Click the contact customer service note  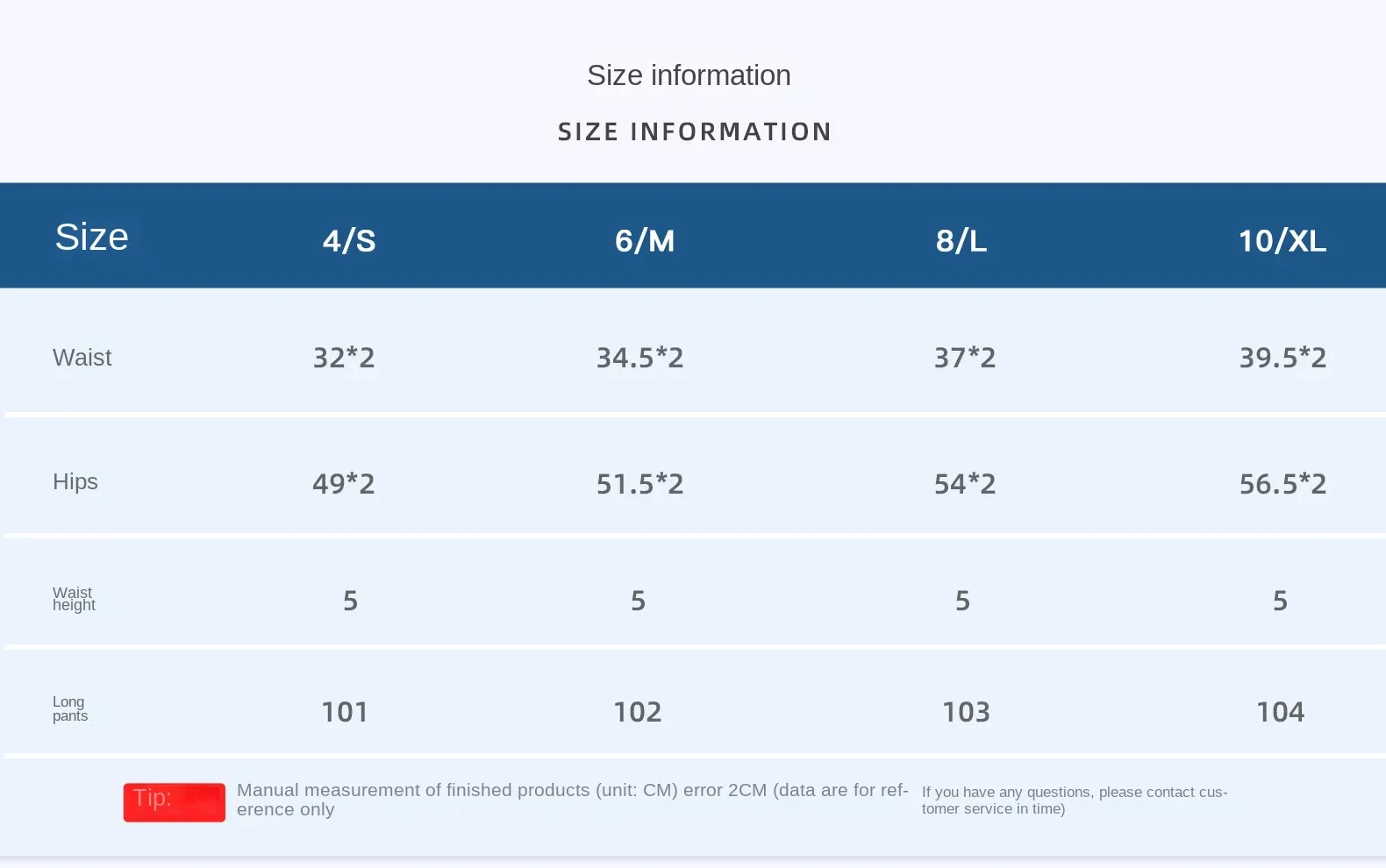click(x=1074, y=800)
